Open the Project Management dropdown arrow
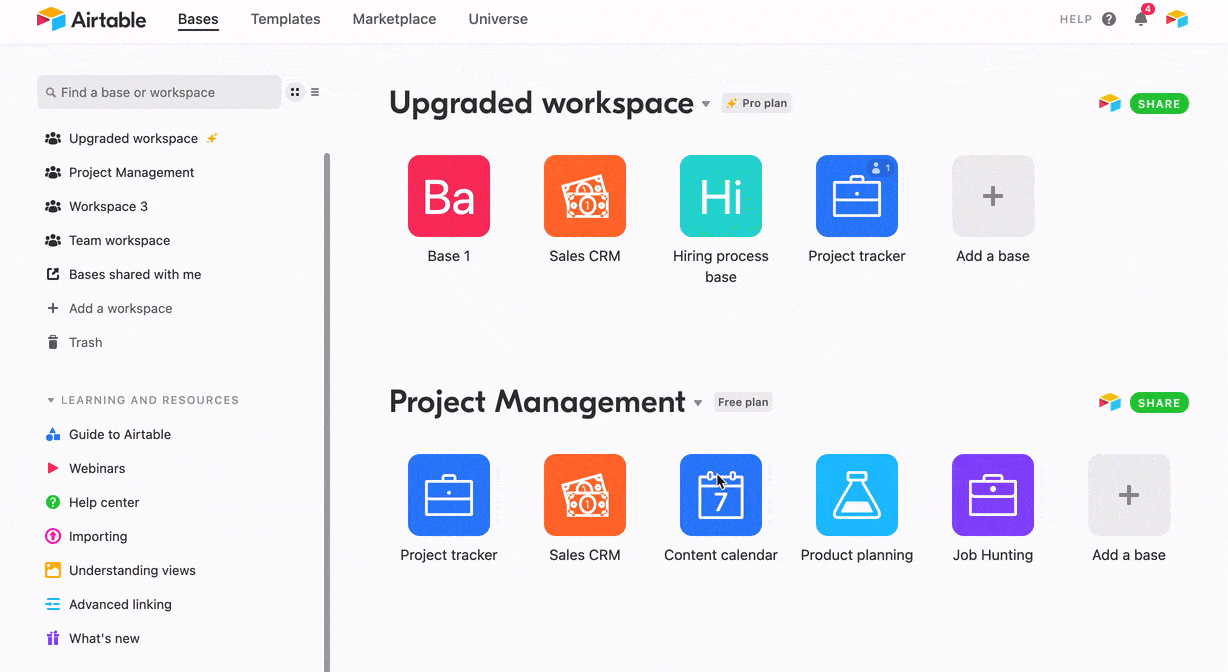1228x672 pixels. tap(698, 403)
